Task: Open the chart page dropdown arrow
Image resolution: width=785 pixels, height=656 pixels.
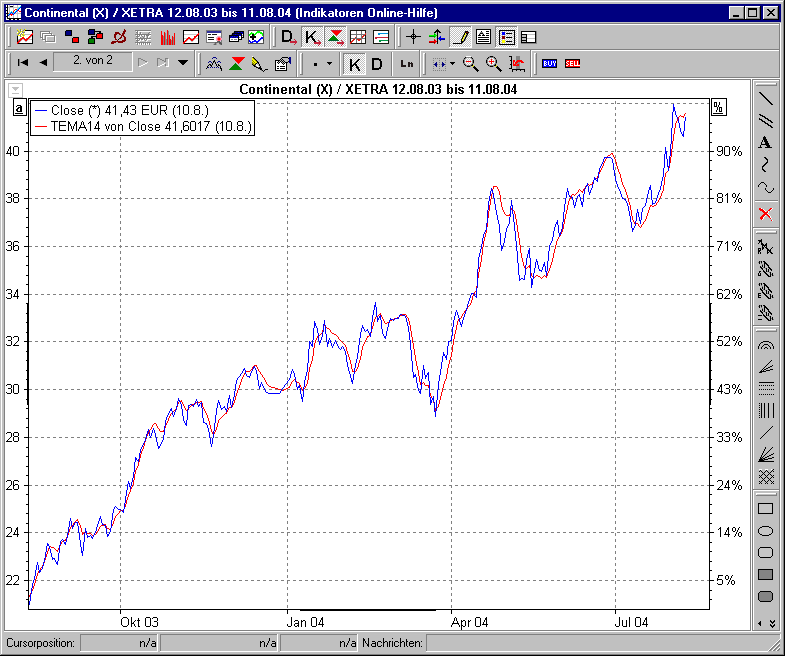Action: coord(183,63)
